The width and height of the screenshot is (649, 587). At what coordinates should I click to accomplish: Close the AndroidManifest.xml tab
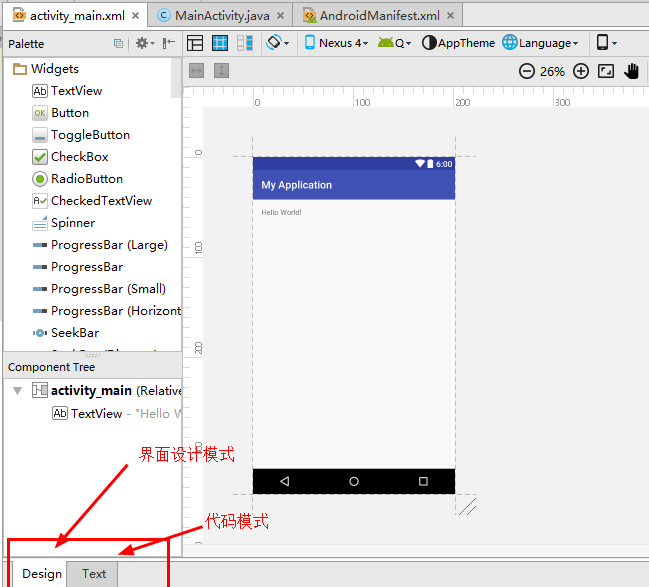(x=451, y=16)
